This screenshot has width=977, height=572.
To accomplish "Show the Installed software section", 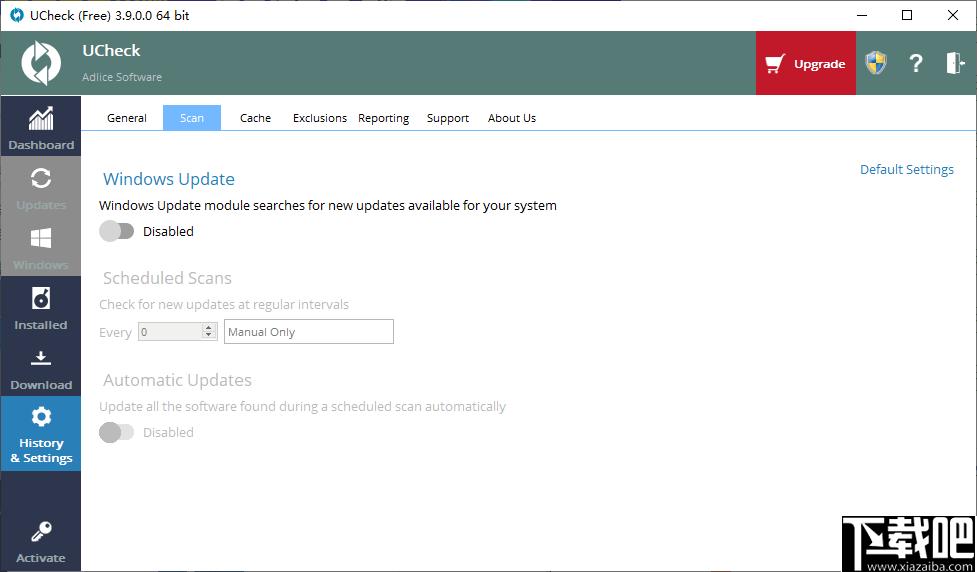I will click(x=41, y=306).
